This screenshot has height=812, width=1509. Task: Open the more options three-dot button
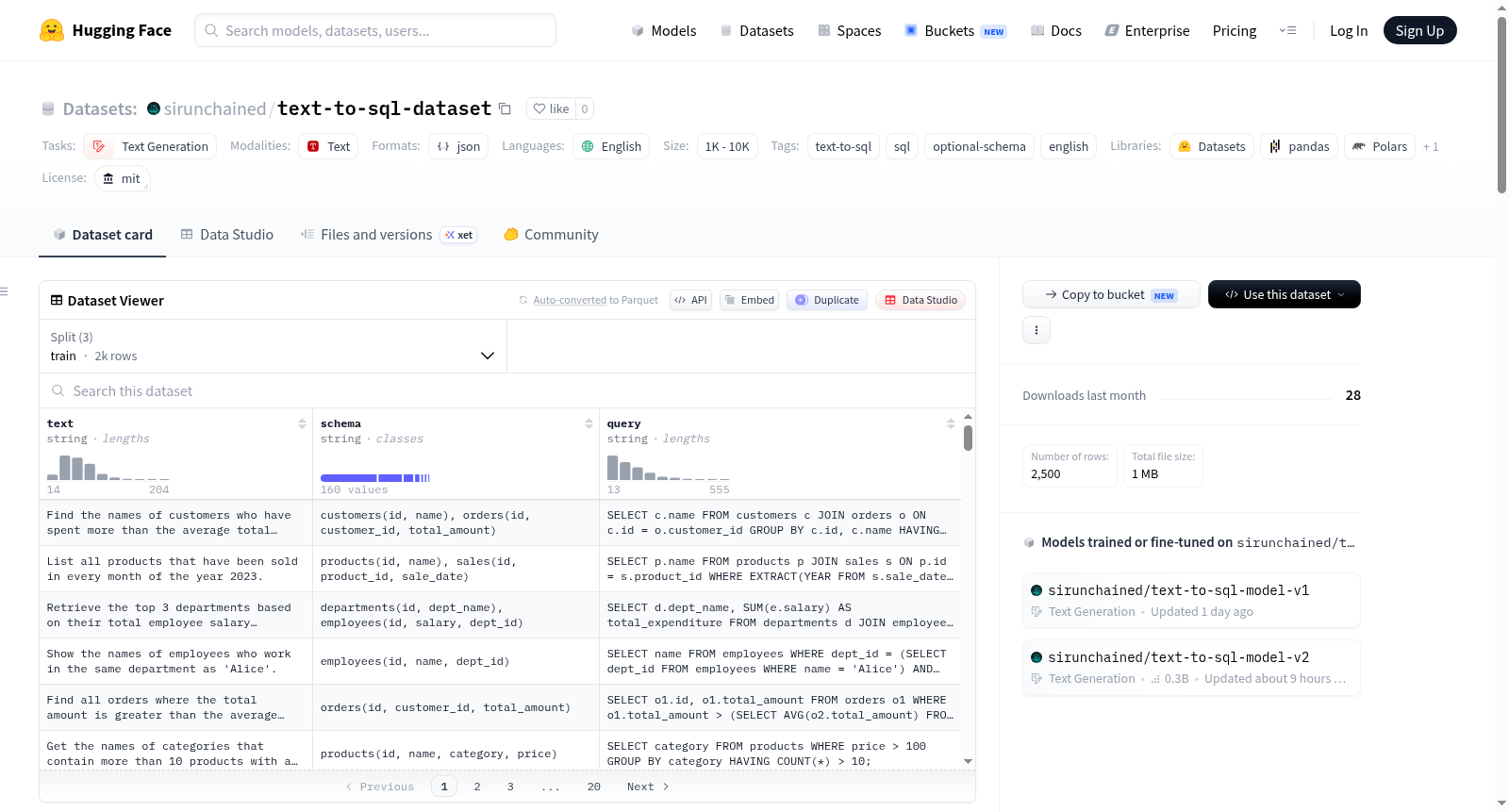[1036, 330]
